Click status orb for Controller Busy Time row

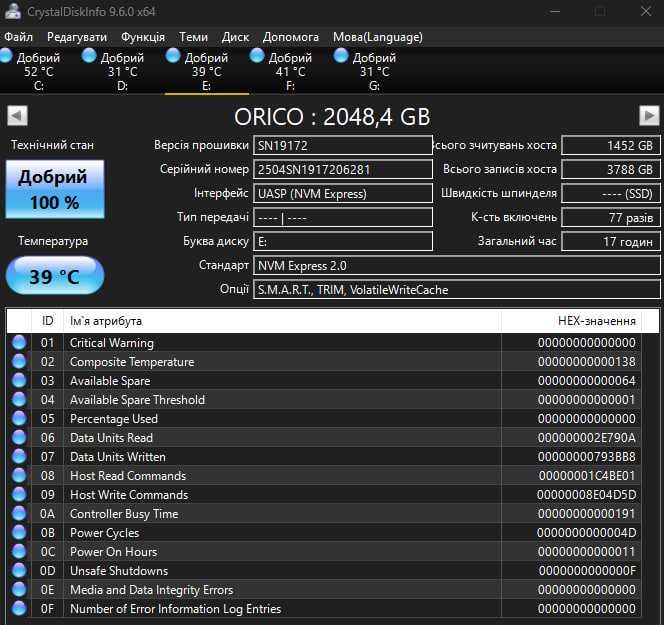(x=19, y=513)
